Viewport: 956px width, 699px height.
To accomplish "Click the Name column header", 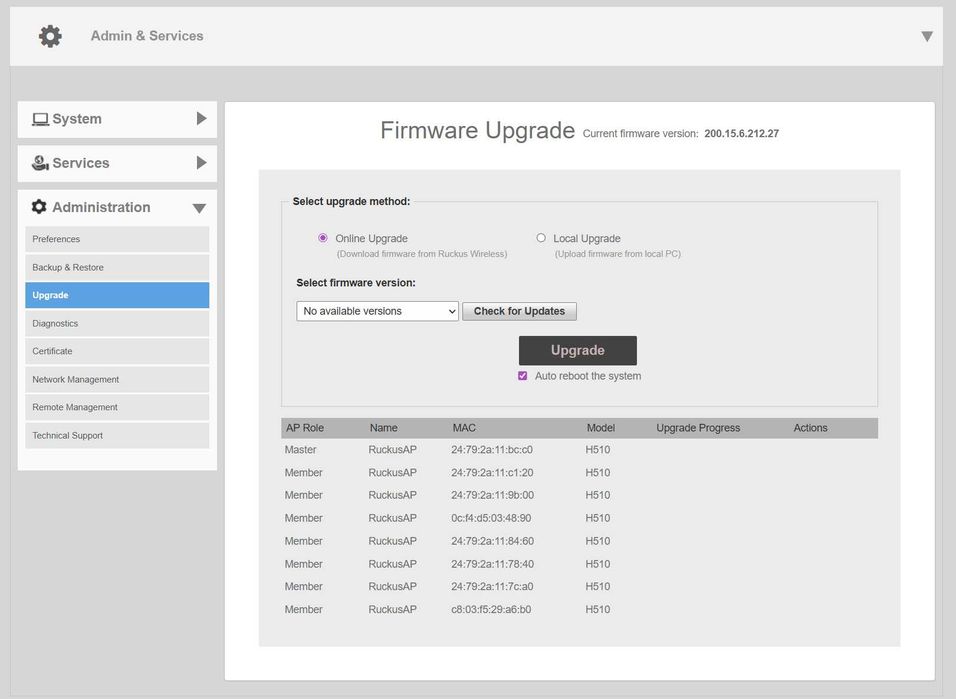I will [383, 428].
